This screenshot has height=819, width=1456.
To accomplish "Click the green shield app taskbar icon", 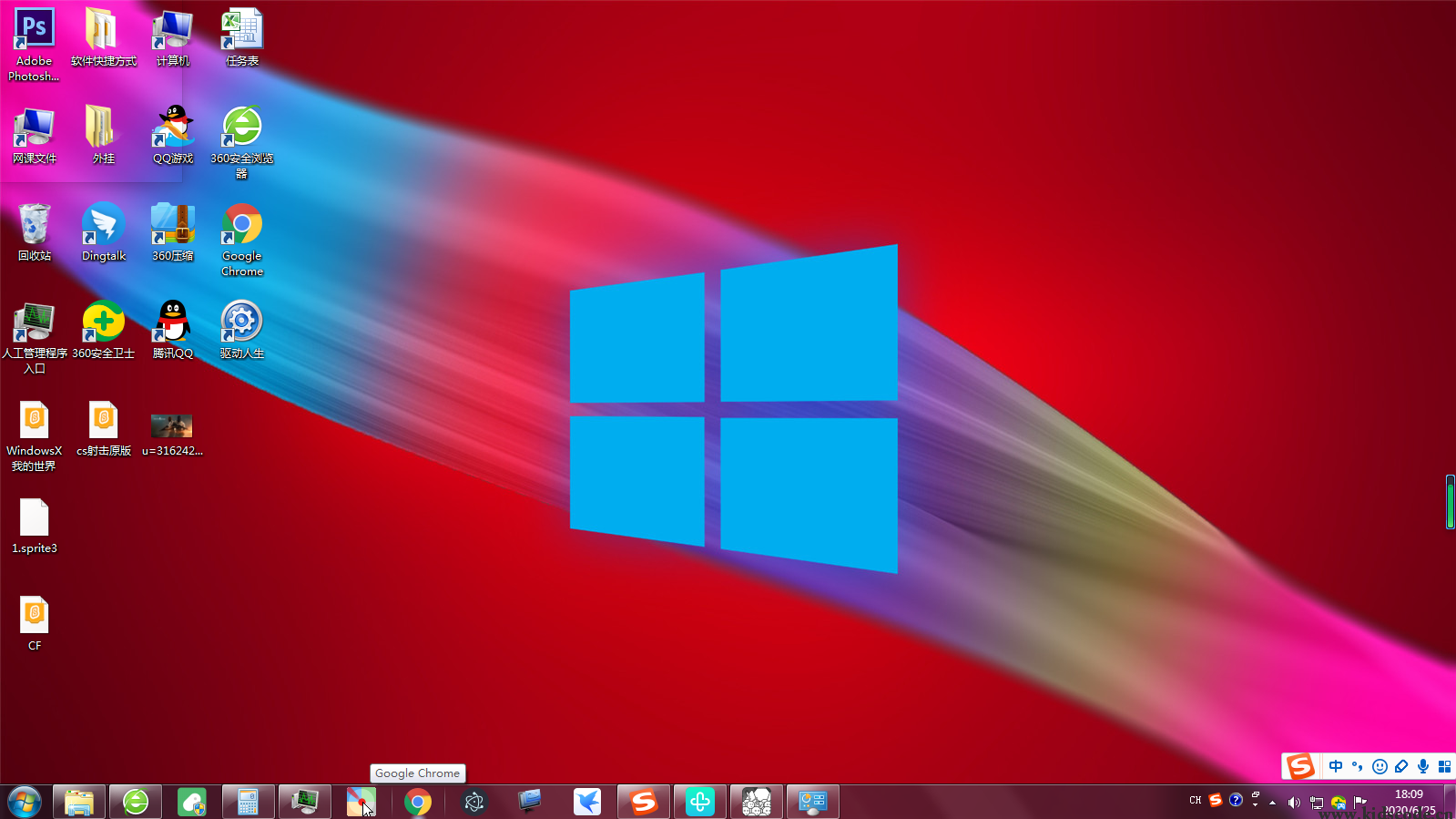I will coord(192,802).
